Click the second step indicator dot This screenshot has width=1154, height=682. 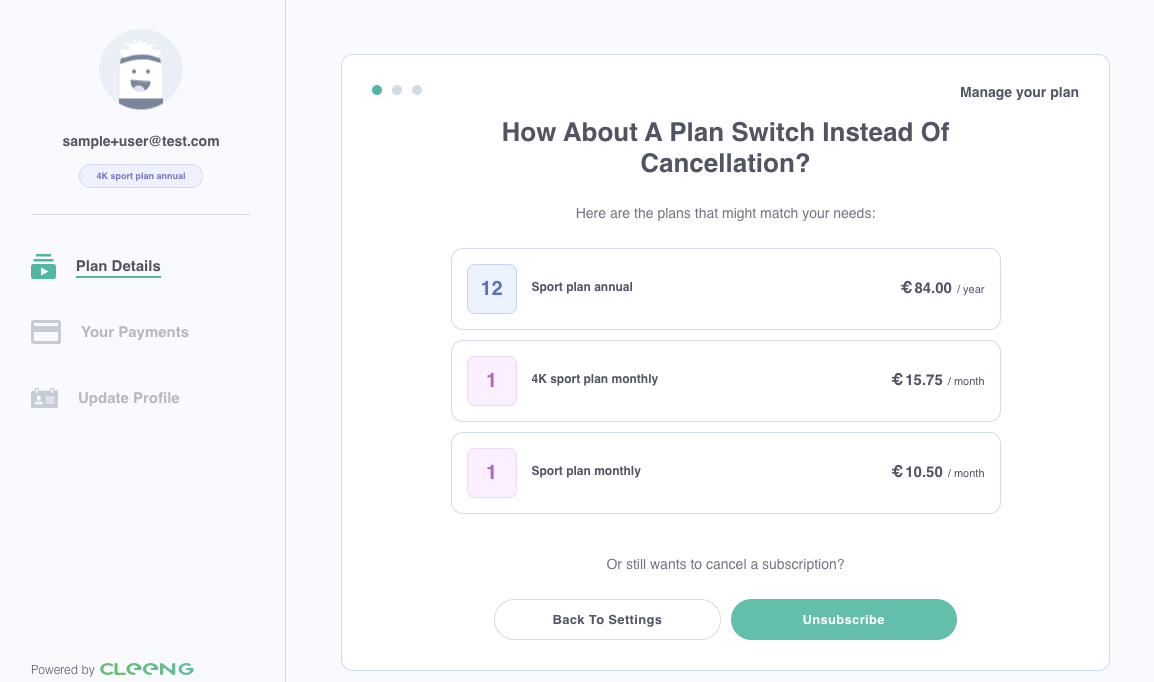point(397,90)
